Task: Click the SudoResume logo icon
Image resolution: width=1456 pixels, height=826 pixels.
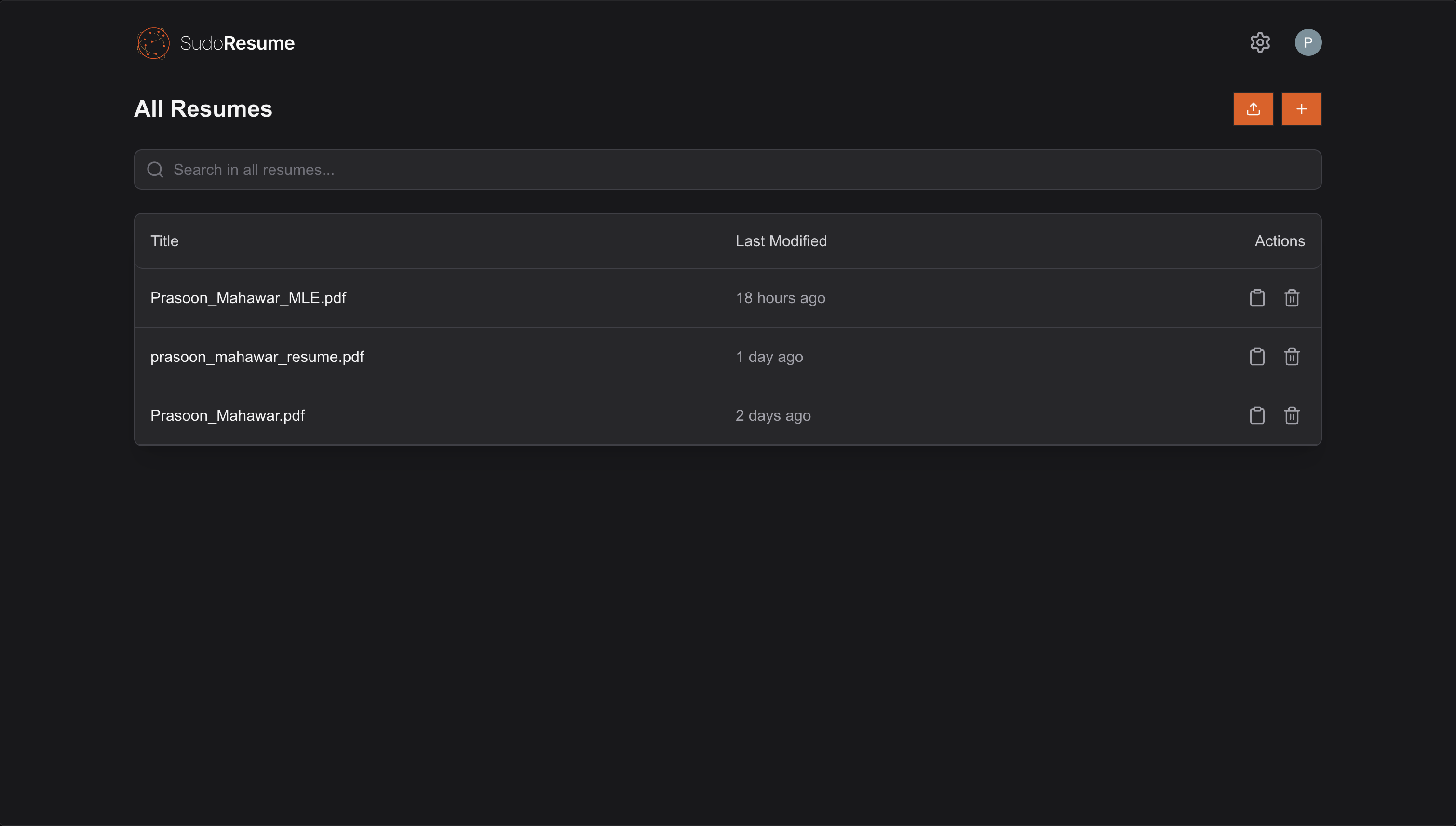Action: click(x=153, y=43)
